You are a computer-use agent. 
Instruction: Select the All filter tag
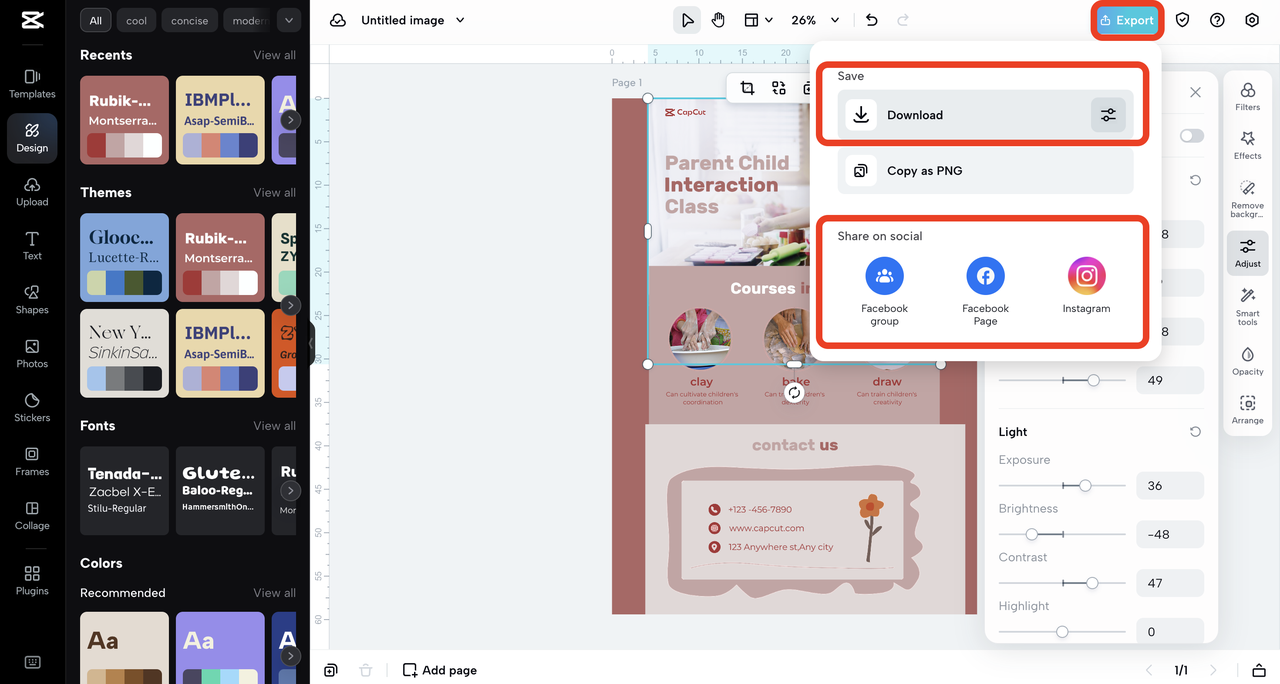click(x=95, y=20)
